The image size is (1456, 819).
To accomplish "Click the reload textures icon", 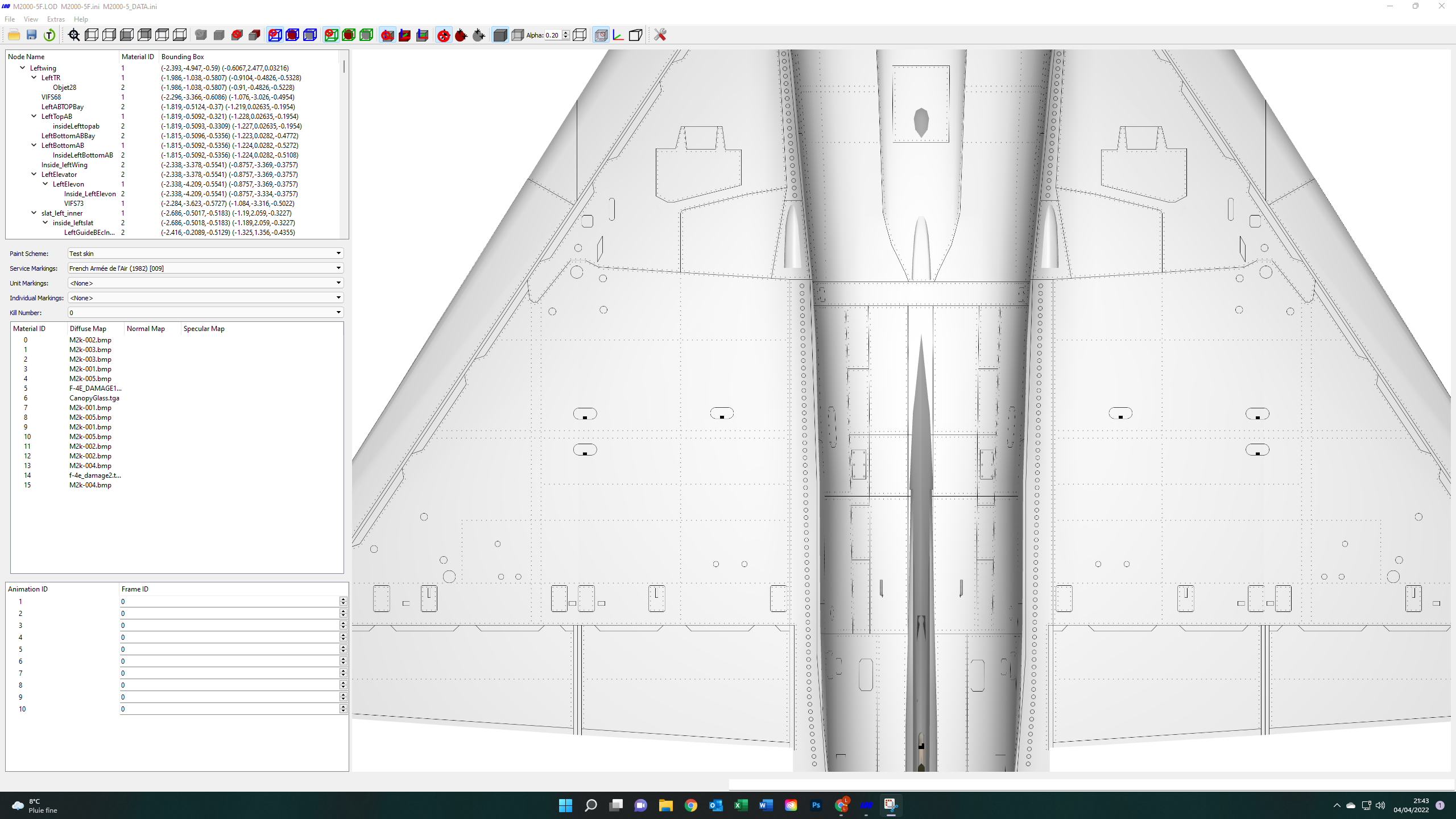I will (x=49, y=35).
